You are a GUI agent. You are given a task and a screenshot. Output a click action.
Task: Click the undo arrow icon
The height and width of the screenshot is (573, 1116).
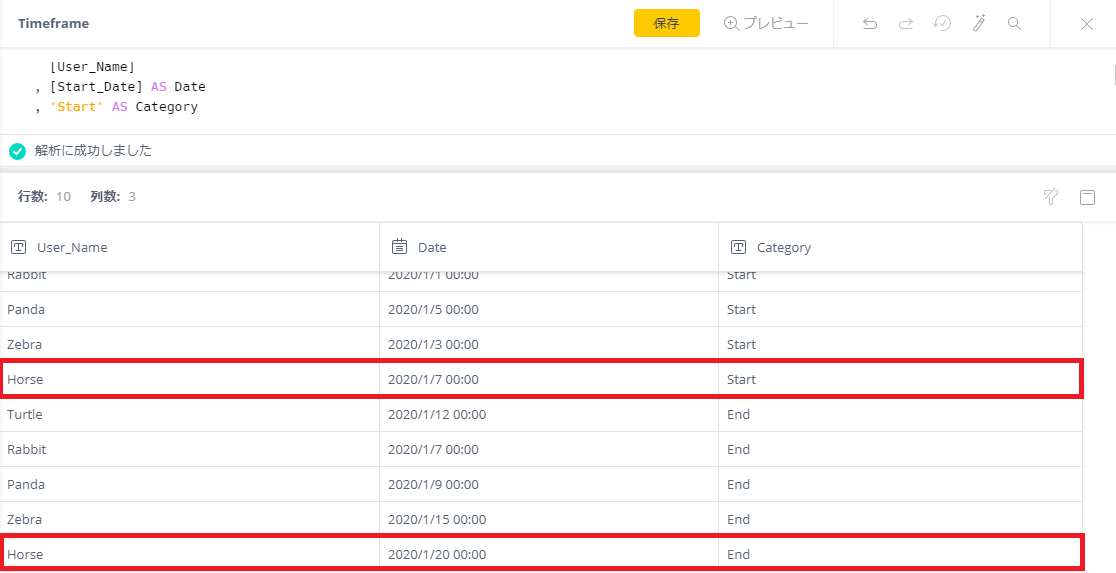[x=870, y=23]
